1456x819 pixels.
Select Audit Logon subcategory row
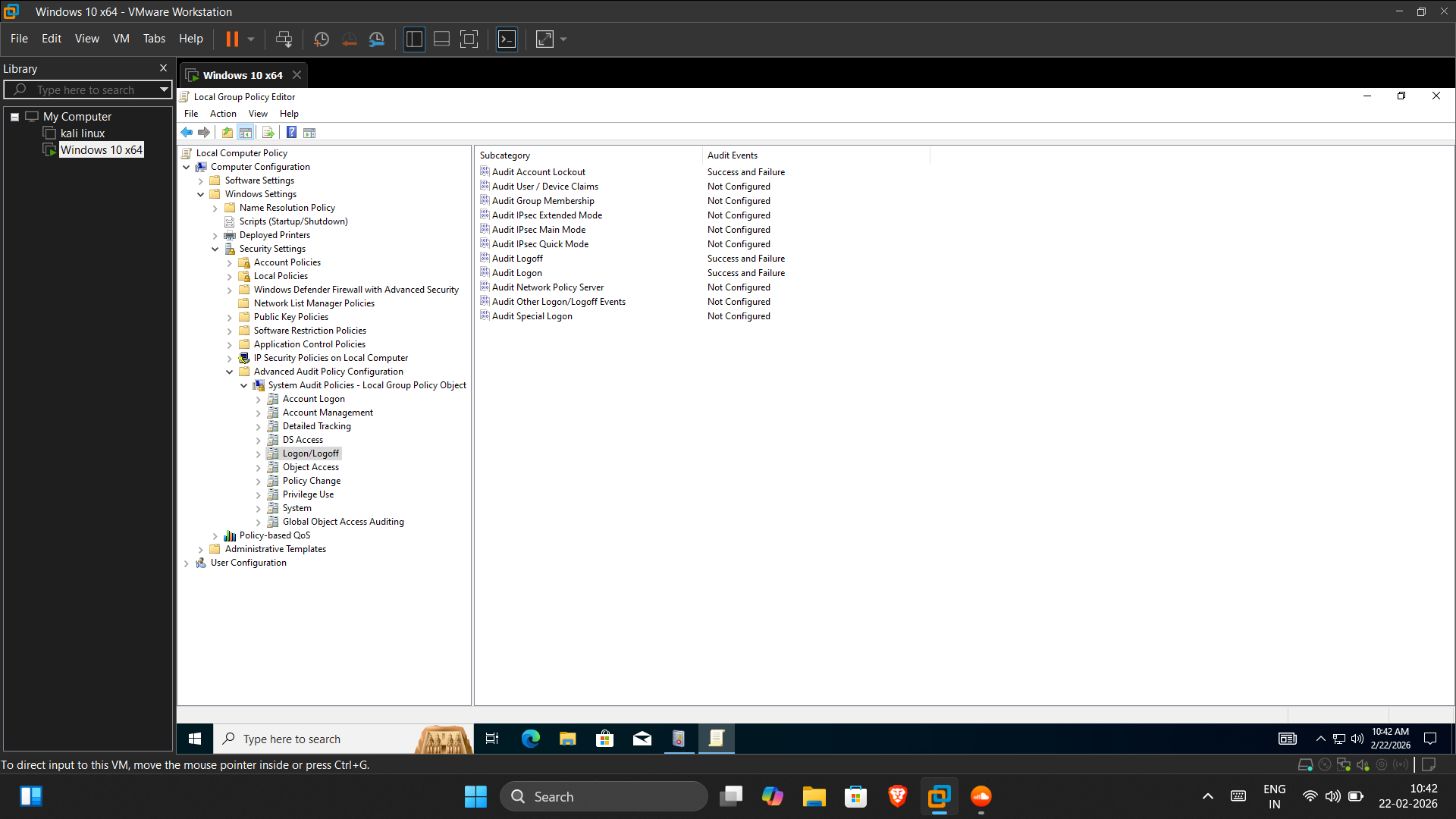coord(516,273)
